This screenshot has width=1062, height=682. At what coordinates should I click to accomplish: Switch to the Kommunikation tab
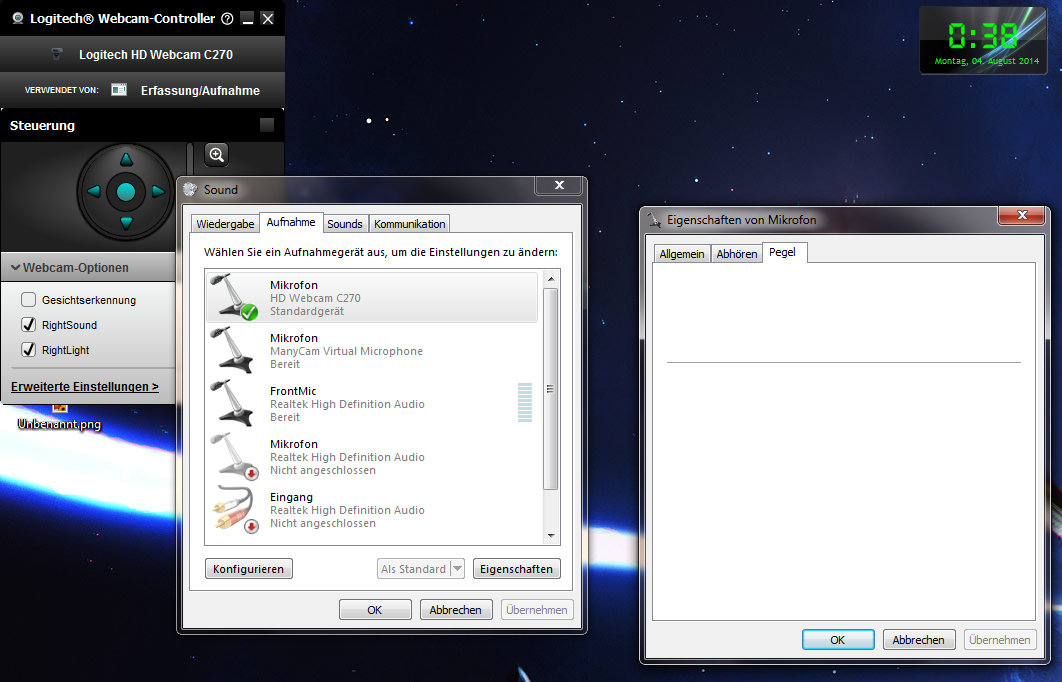409,224
